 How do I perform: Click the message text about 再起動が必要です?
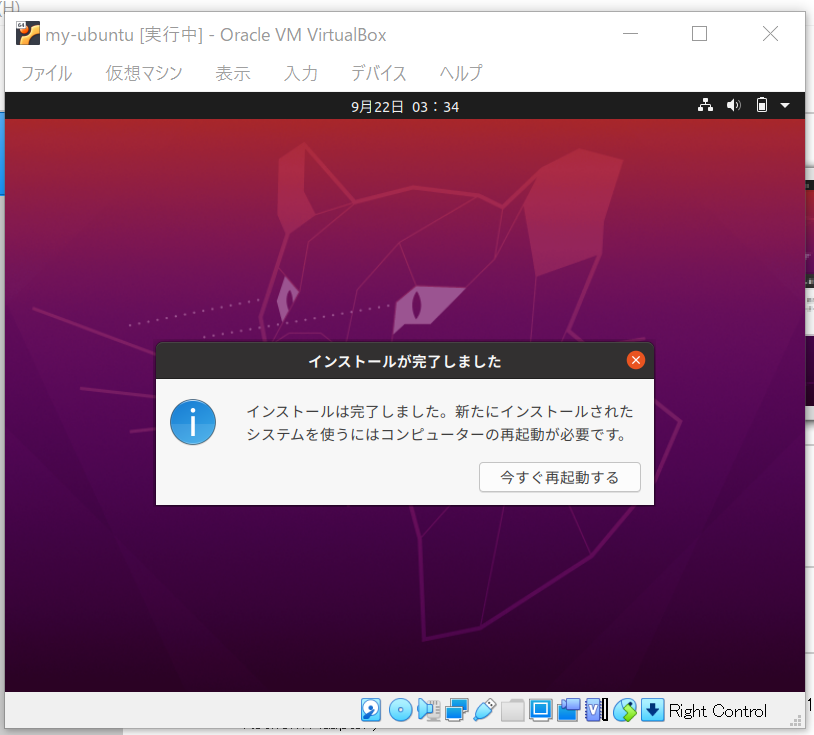[440, 423]
